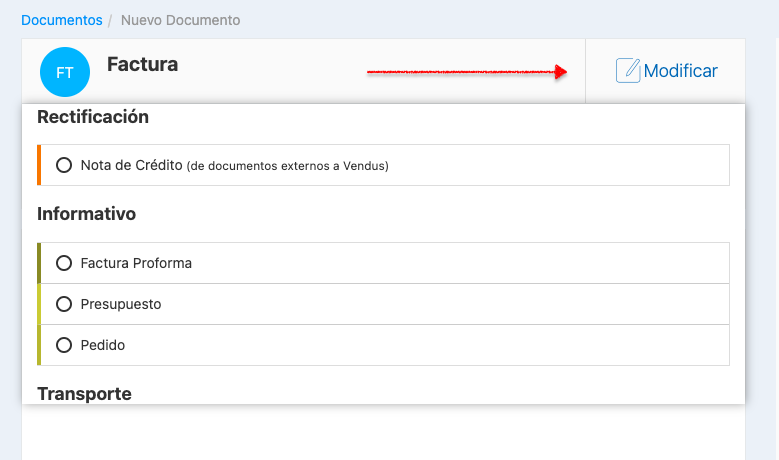
Task: Click the red arrow pointing to Modificar
Action: click(x=467, y=72)
